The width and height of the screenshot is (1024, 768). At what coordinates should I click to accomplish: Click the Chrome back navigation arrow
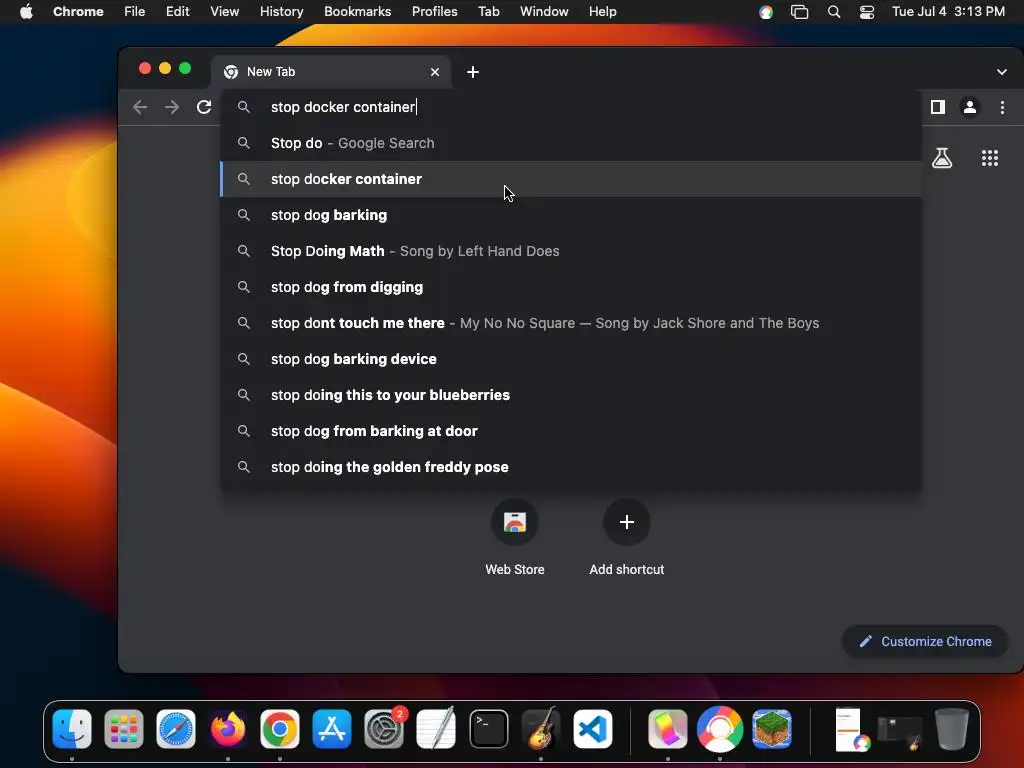140,107
